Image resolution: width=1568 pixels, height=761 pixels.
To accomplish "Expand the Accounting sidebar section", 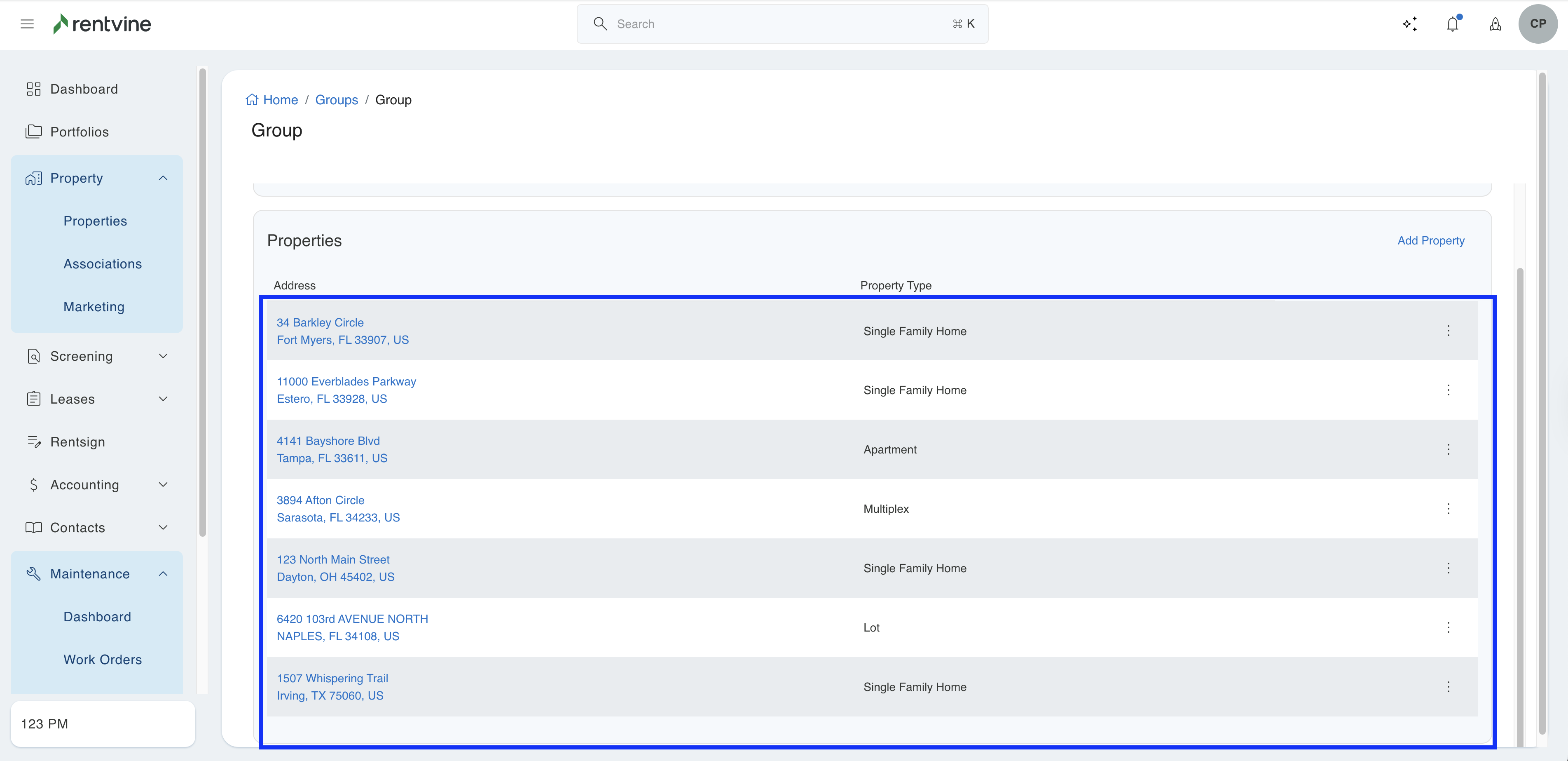I will pyautogui.click(x=163, y=485).
